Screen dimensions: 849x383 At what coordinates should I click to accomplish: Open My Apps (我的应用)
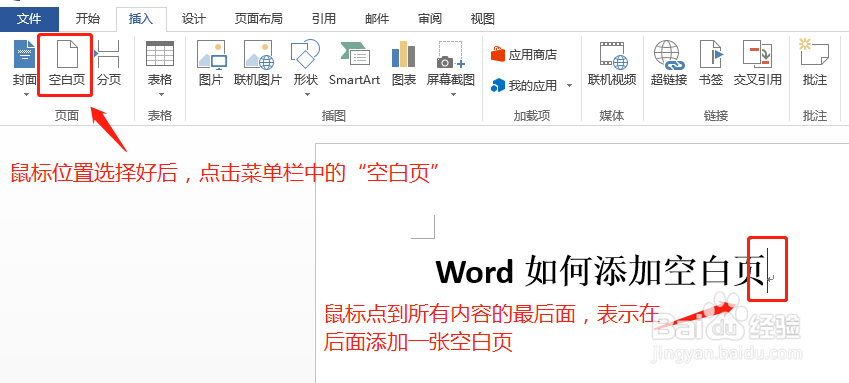tap(524, 86)
